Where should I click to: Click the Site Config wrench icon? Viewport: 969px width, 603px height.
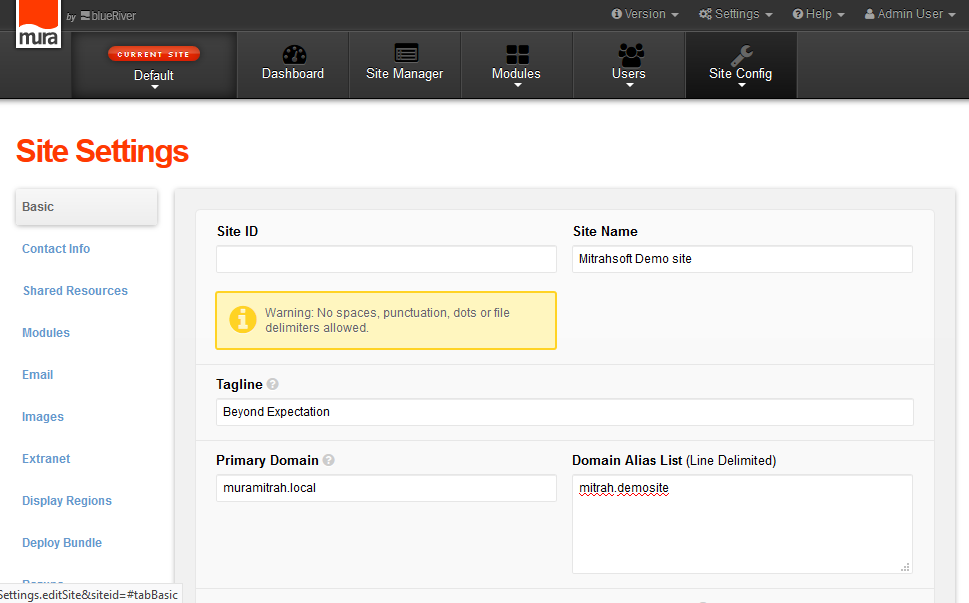point(740,52)
